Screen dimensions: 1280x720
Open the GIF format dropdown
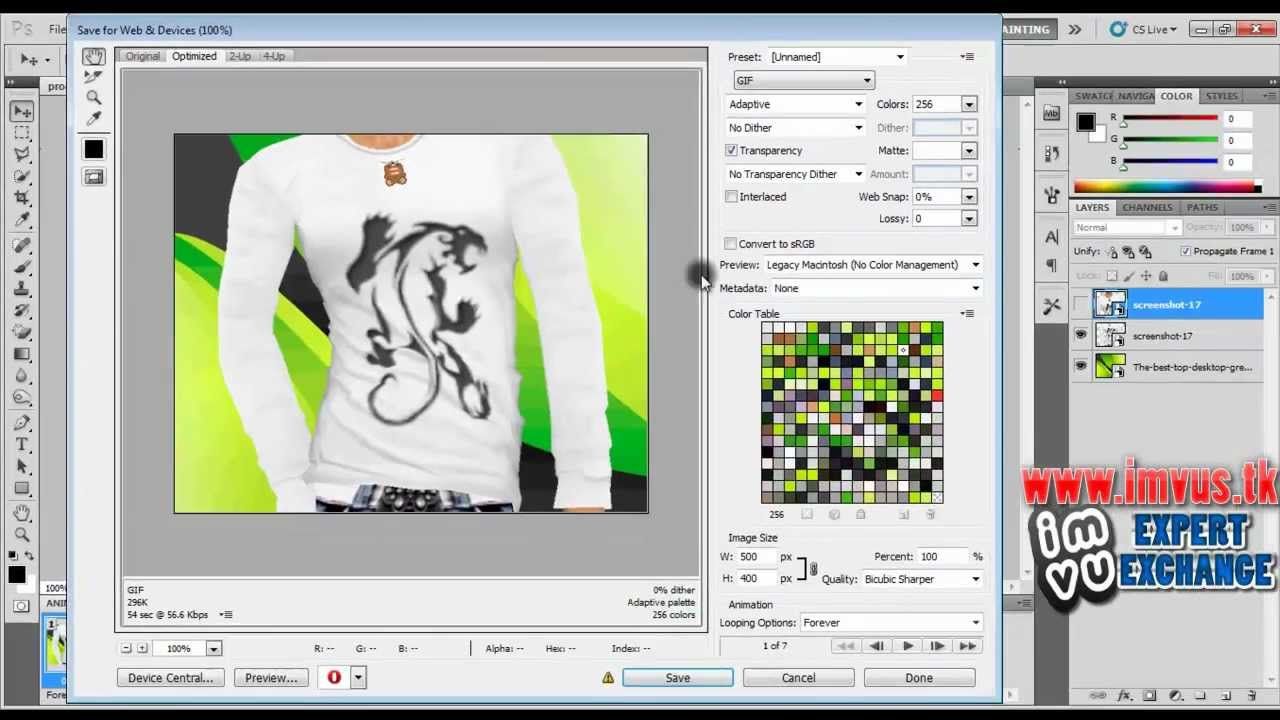[866, 80]
